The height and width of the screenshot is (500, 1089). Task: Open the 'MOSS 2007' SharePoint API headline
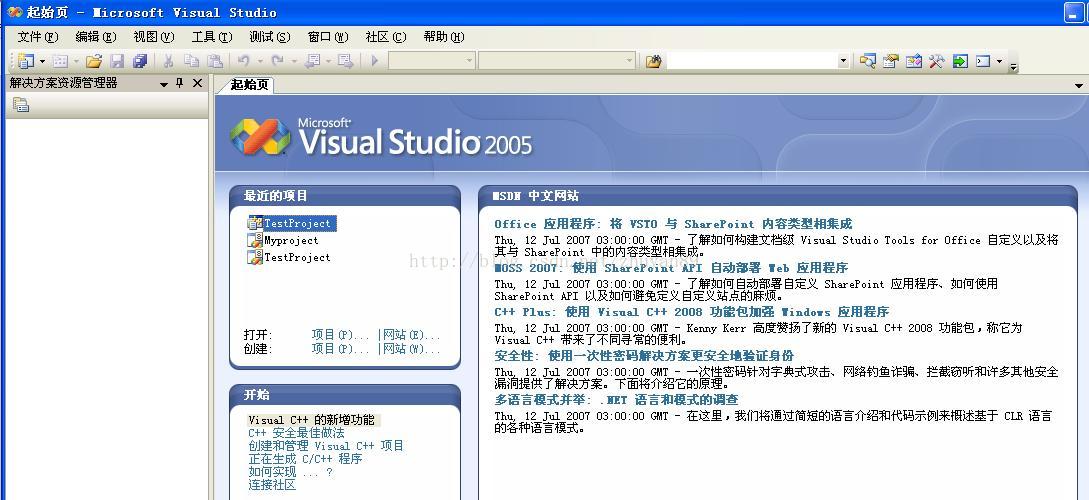click(x=671, y=267)
